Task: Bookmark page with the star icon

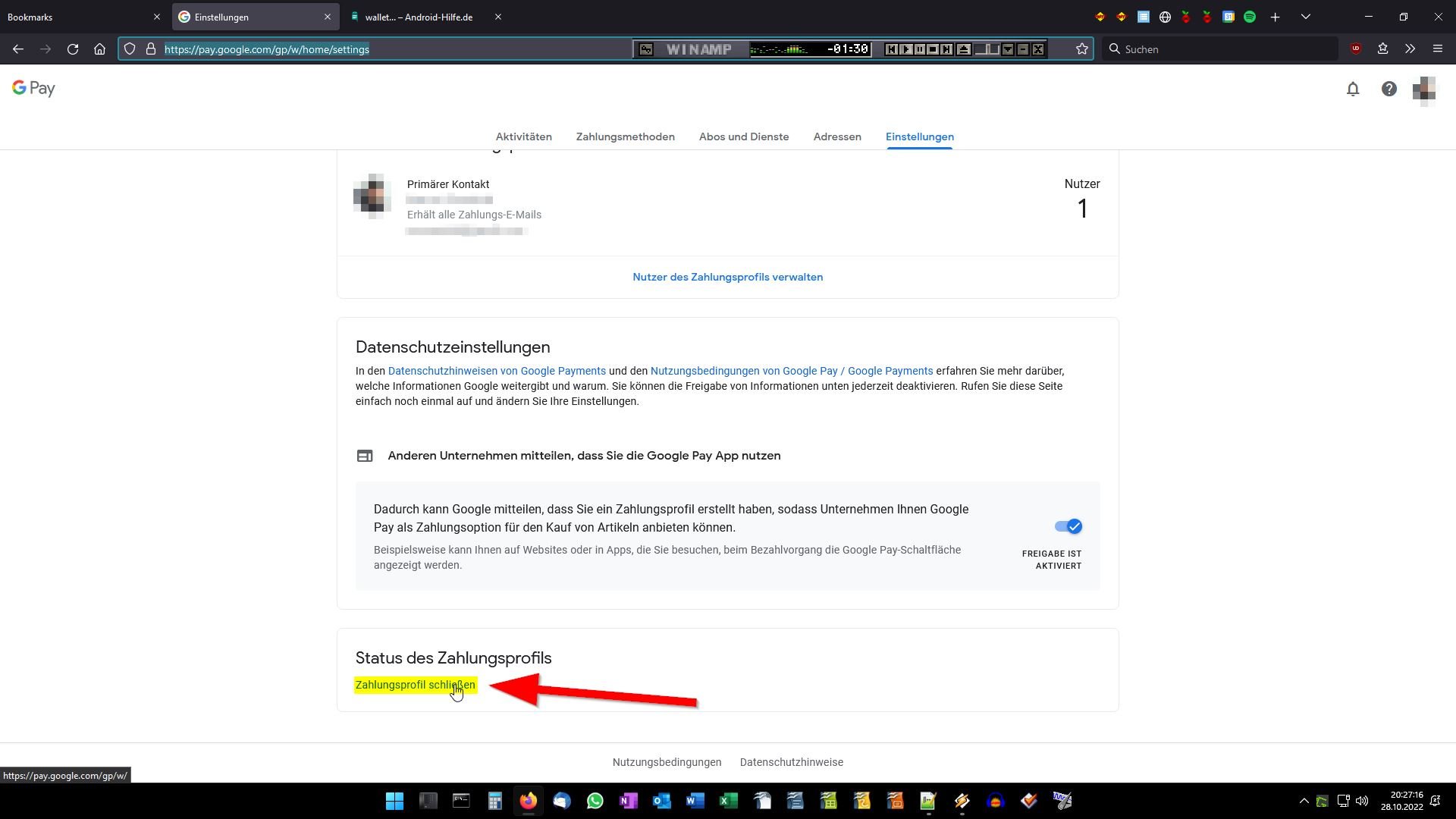Action: point(1082,49)
